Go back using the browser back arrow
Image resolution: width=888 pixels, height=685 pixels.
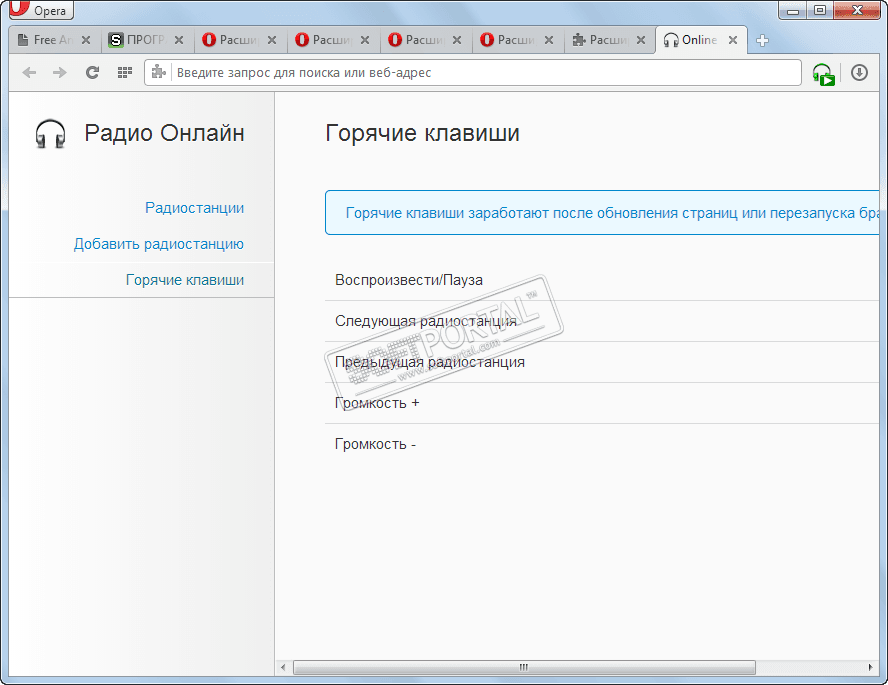click(x=29, y=72)
